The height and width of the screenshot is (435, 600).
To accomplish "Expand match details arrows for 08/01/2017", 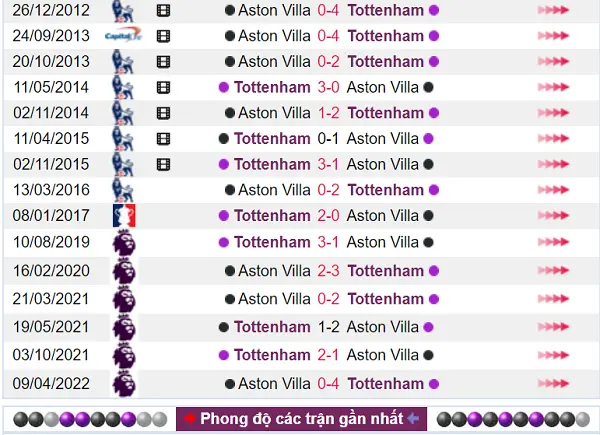I will point(553,215).
